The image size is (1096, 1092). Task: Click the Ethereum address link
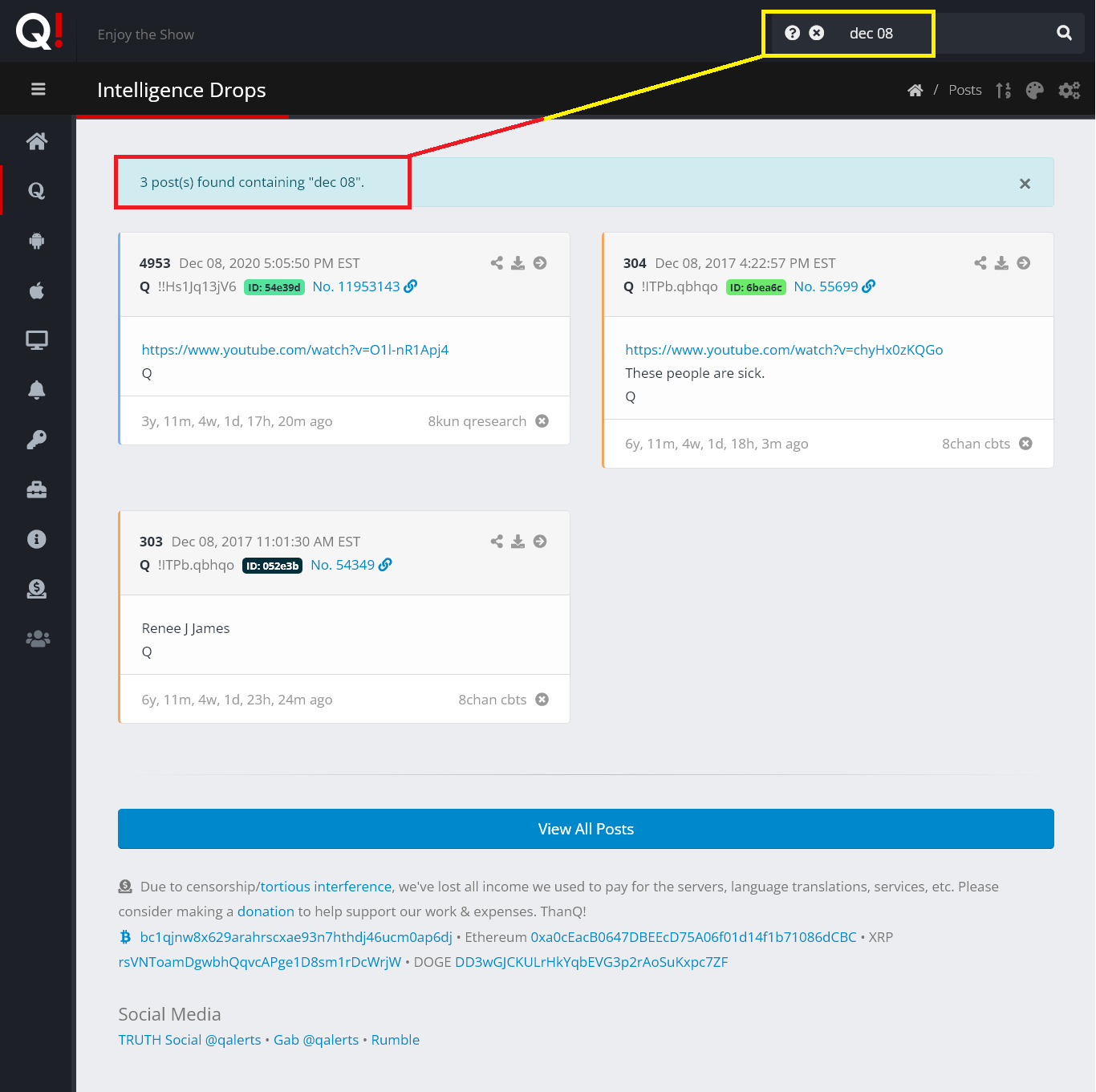tap(693, 937)
